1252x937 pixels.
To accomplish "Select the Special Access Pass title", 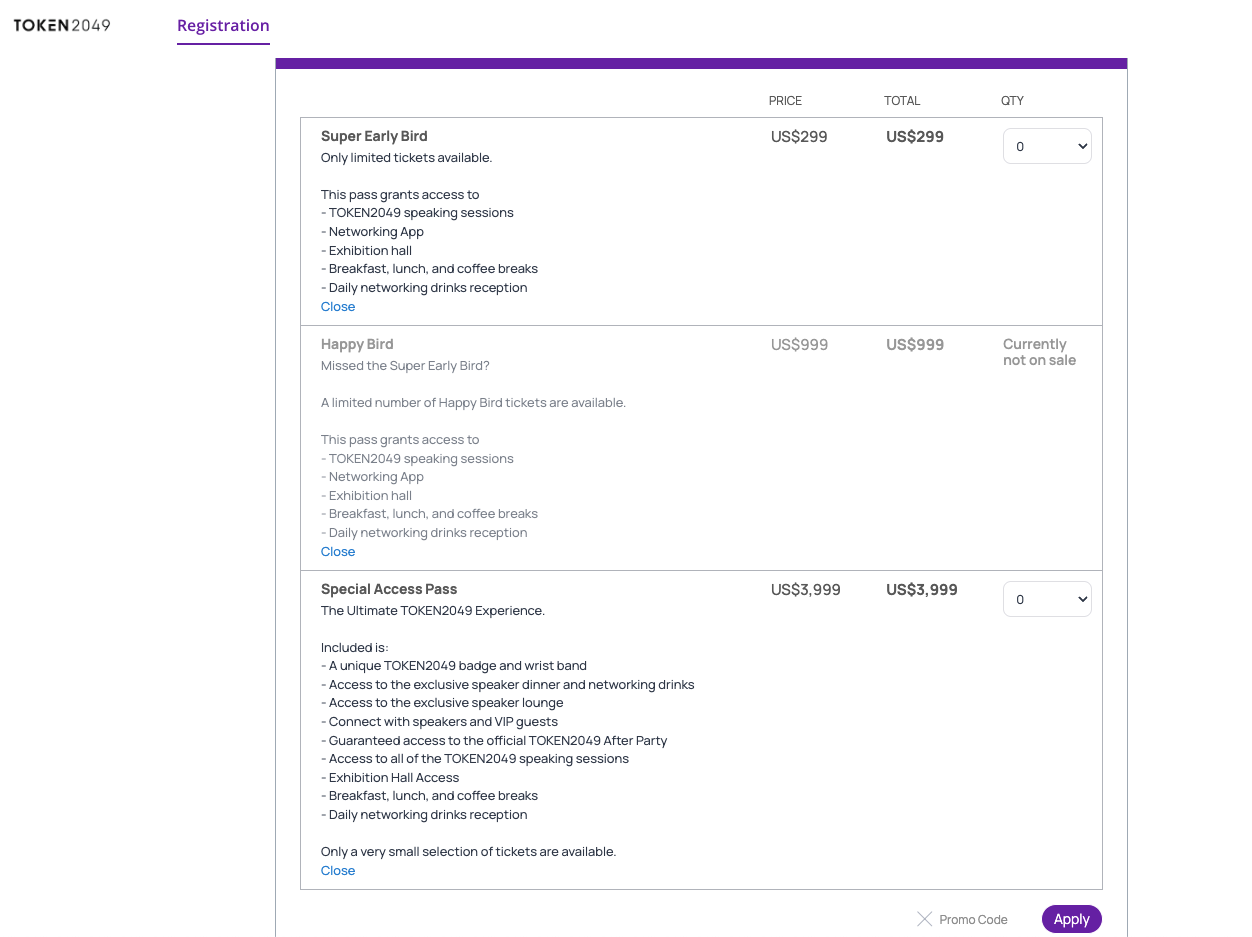I will click(x=389, y=590).
